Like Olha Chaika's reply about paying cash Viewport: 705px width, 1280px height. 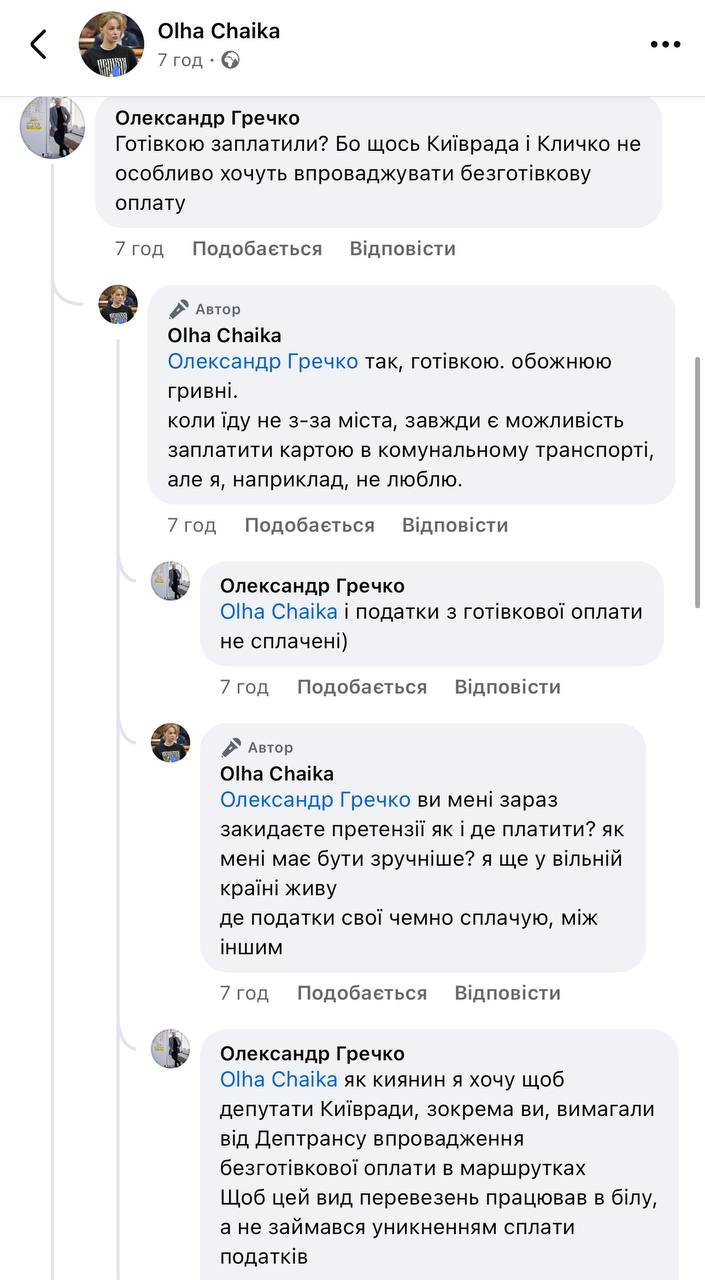pyautogui.click(x=309, y=525)
